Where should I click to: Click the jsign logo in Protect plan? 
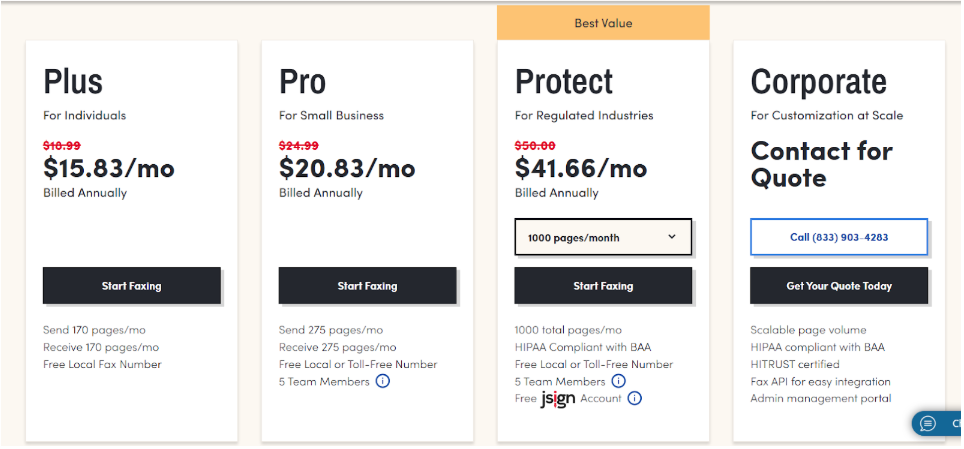(x=558, y=399)
